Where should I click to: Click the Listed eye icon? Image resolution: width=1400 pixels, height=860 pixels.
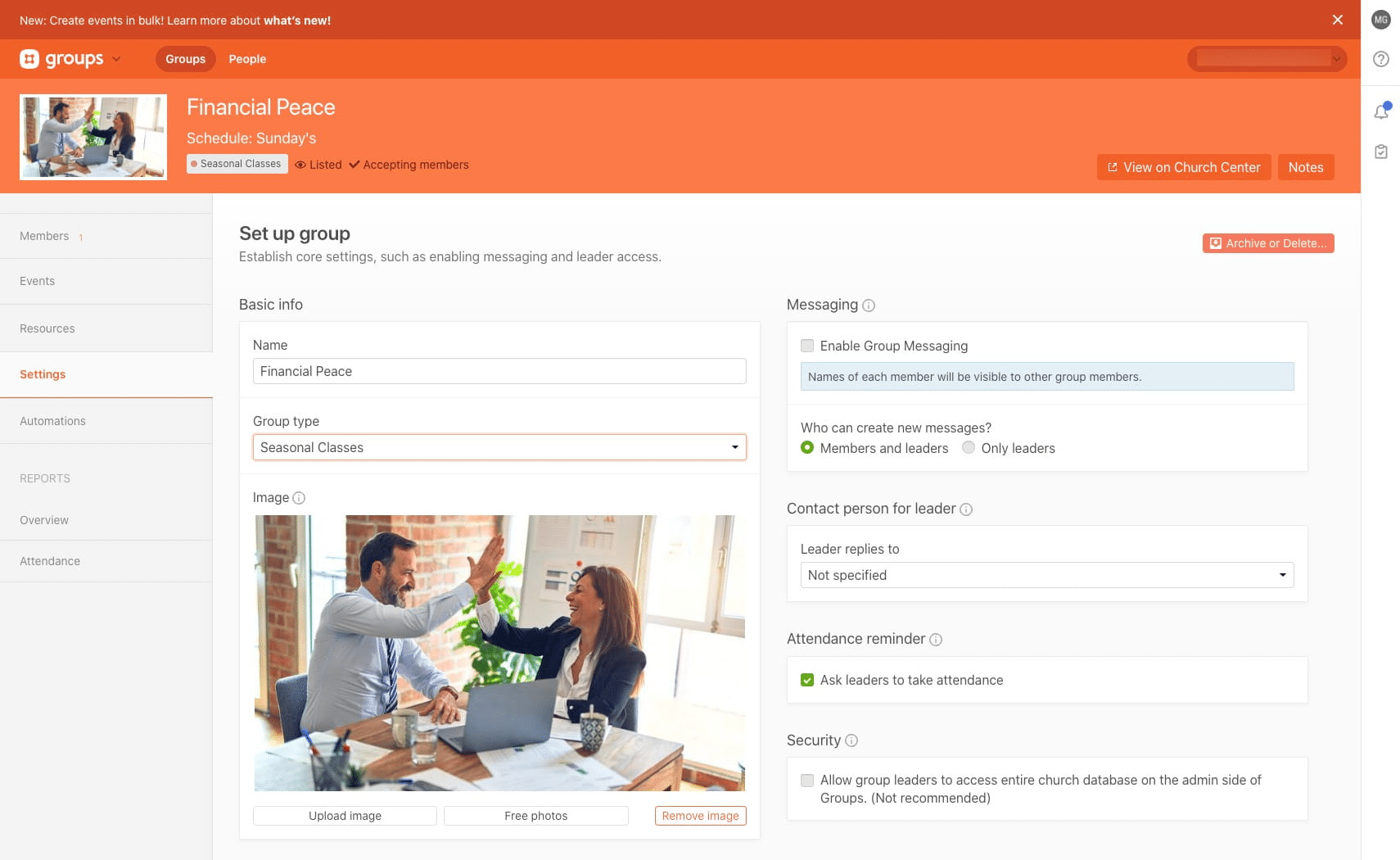coord(300,165)
